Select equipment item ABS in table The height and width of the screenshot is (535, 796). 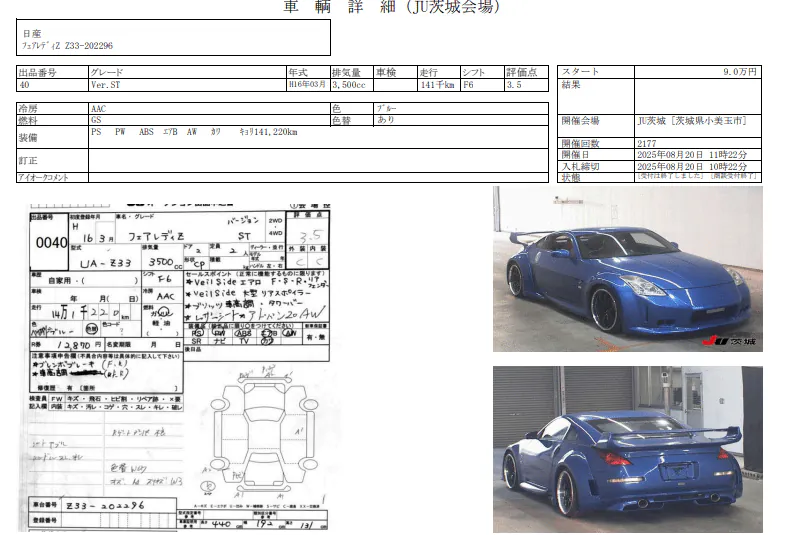[x=146, y=132]
